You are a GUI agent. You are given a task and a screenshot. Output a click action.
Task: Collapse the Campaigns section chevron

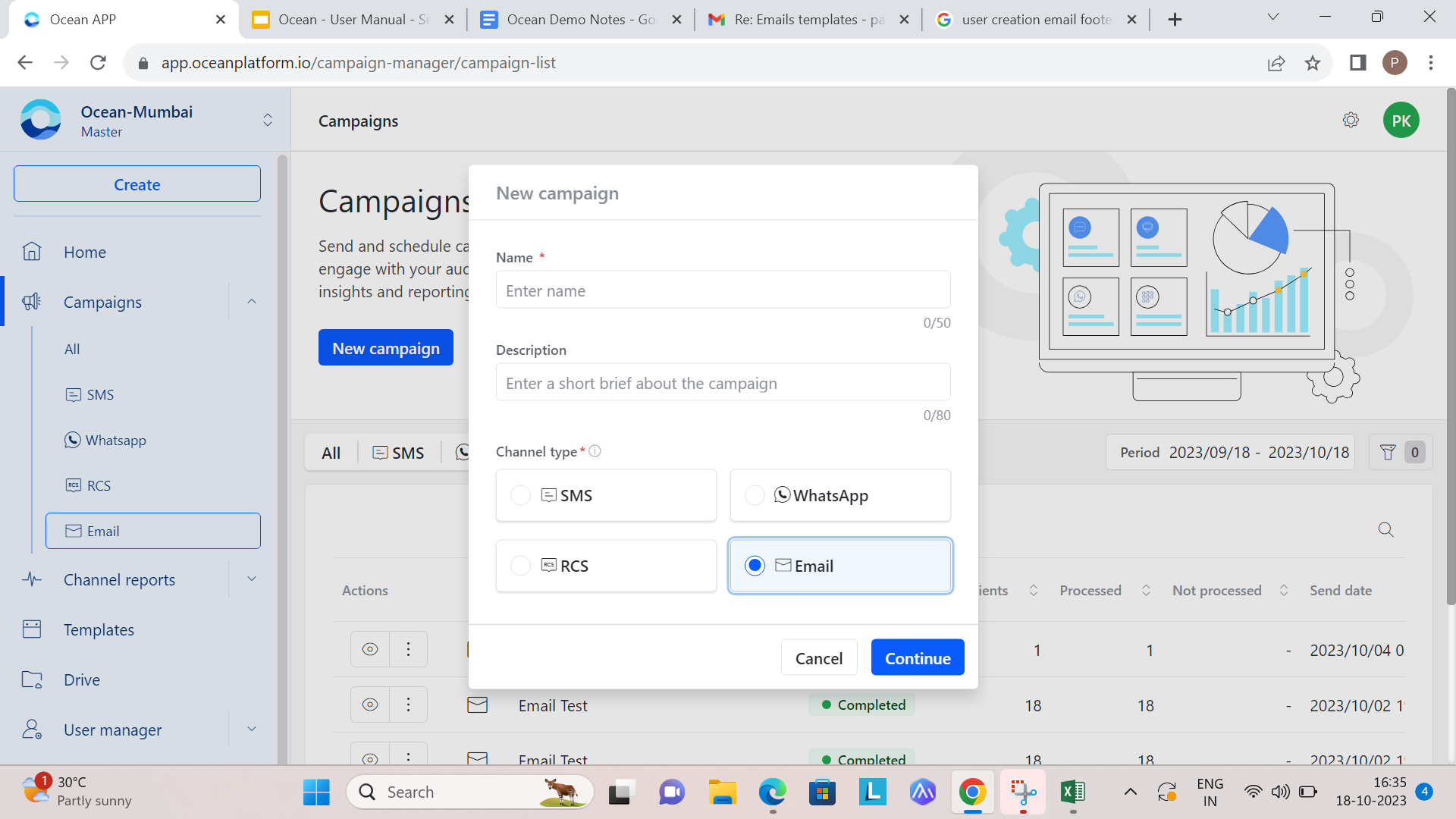coord(252,302)
